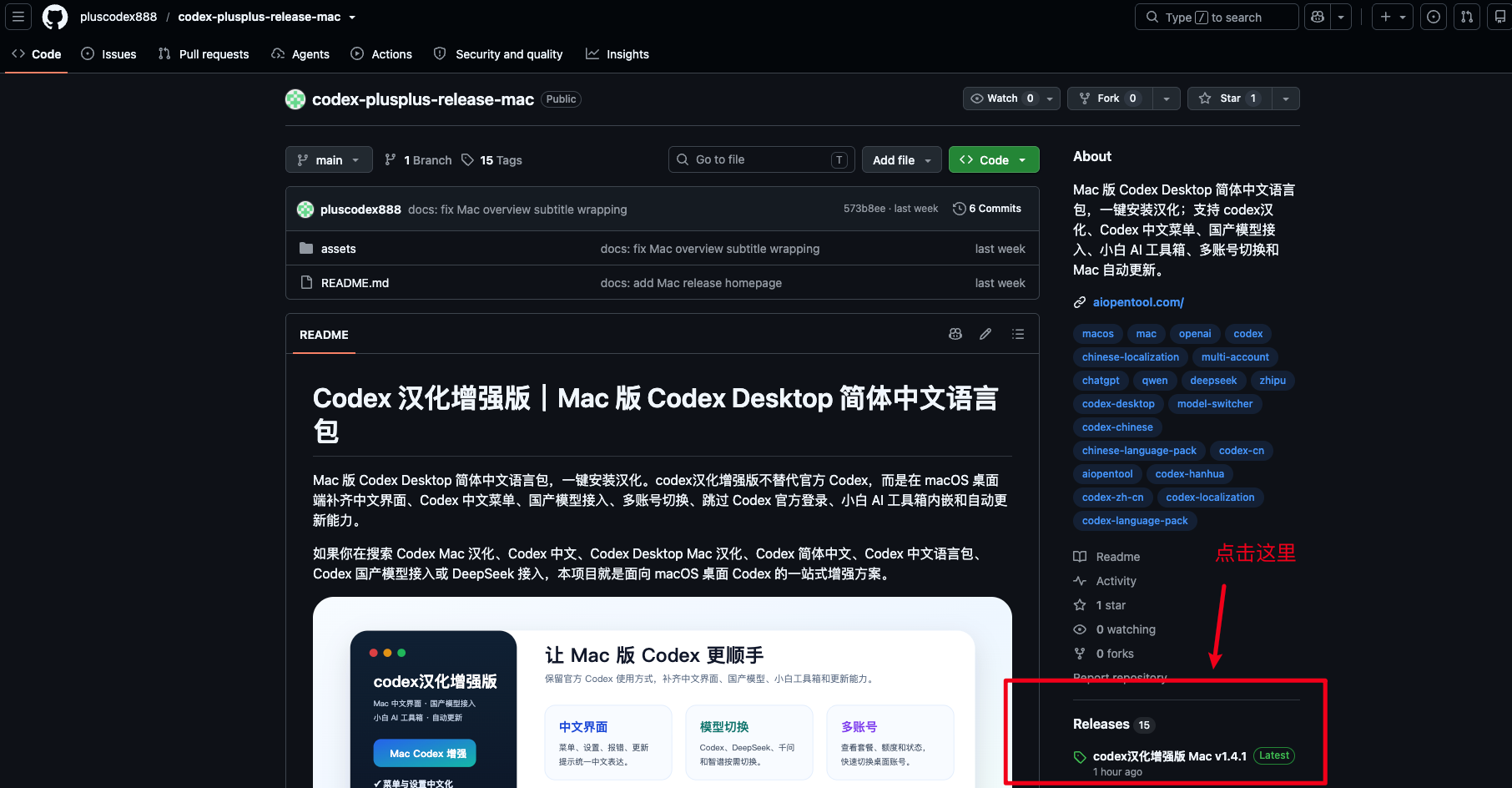
Task: Open the create new plus menu
Action: tap(1392, 17)
